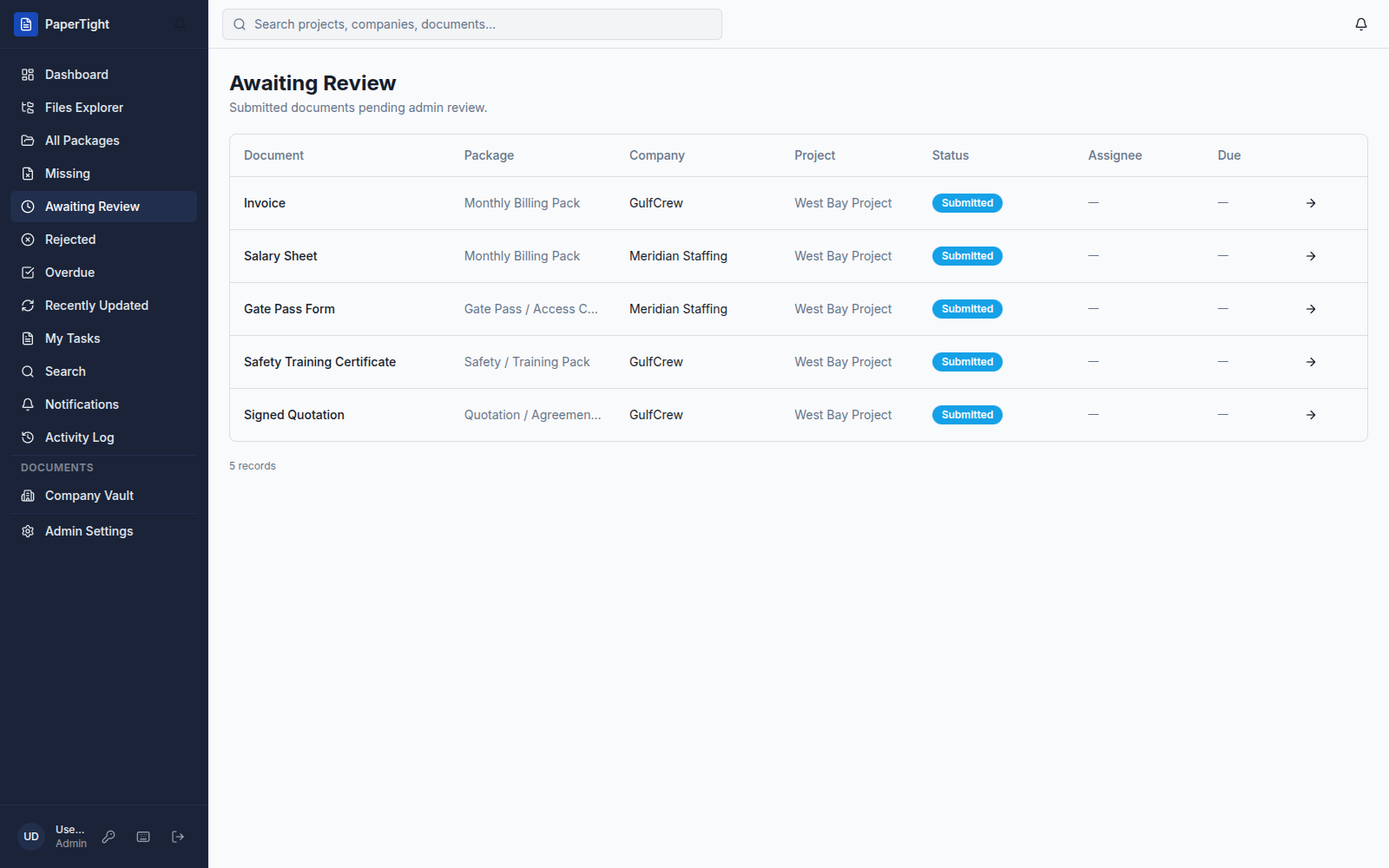
Task: Click Submitted badge in the Invoice row
Action: 967,203
